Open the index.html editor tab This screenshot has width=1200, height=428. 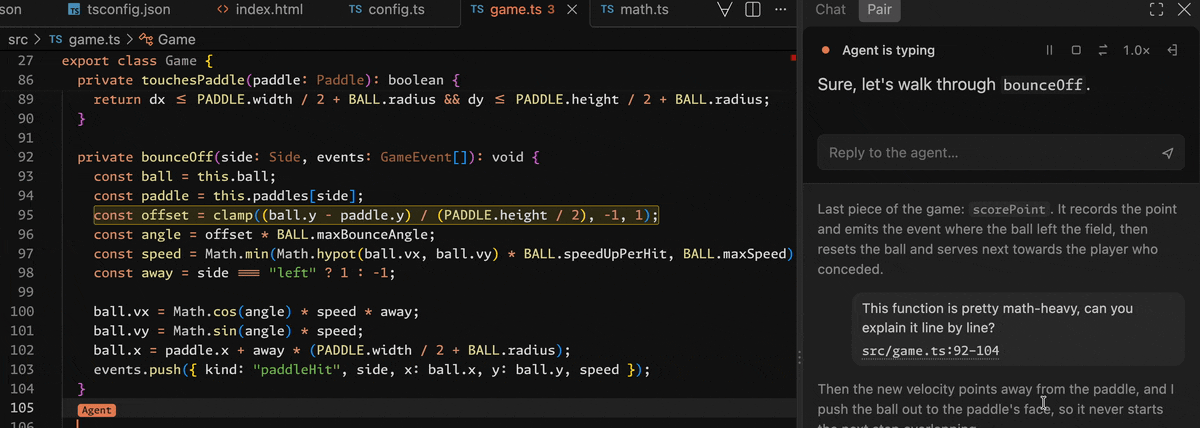pyautogui.click(x=260, y=10)
